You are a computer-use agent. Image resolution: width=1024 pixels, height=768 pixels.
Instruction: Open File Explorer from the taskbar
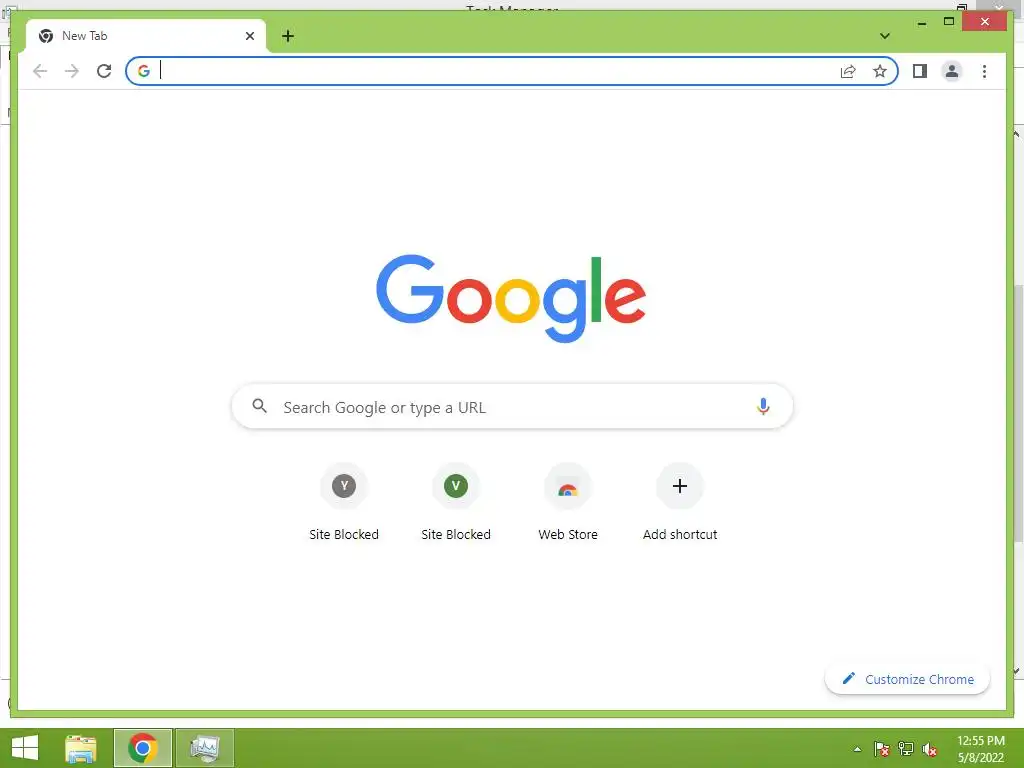[x=81, y=748]
